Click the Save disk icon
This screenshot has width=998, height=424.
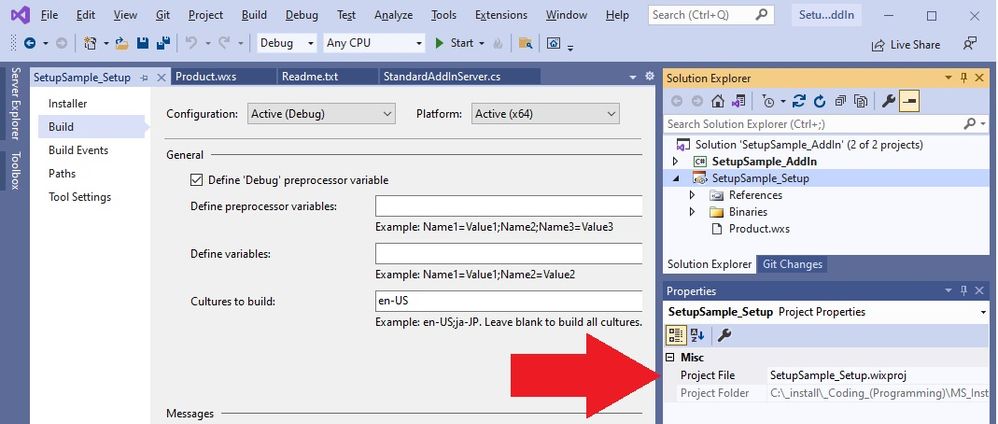click(x=143, y=43)
